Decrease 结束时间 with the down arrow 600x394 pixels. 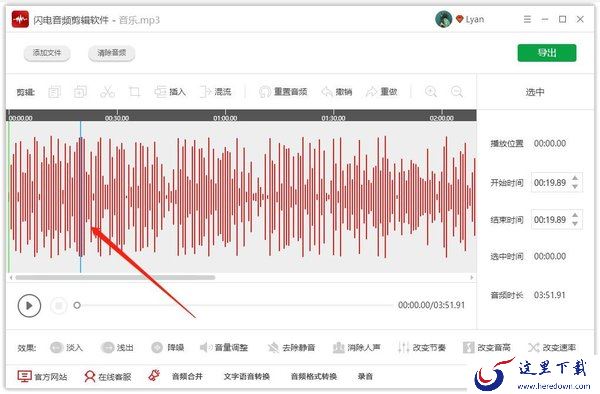pyautogui.click(x=575, y=224)
